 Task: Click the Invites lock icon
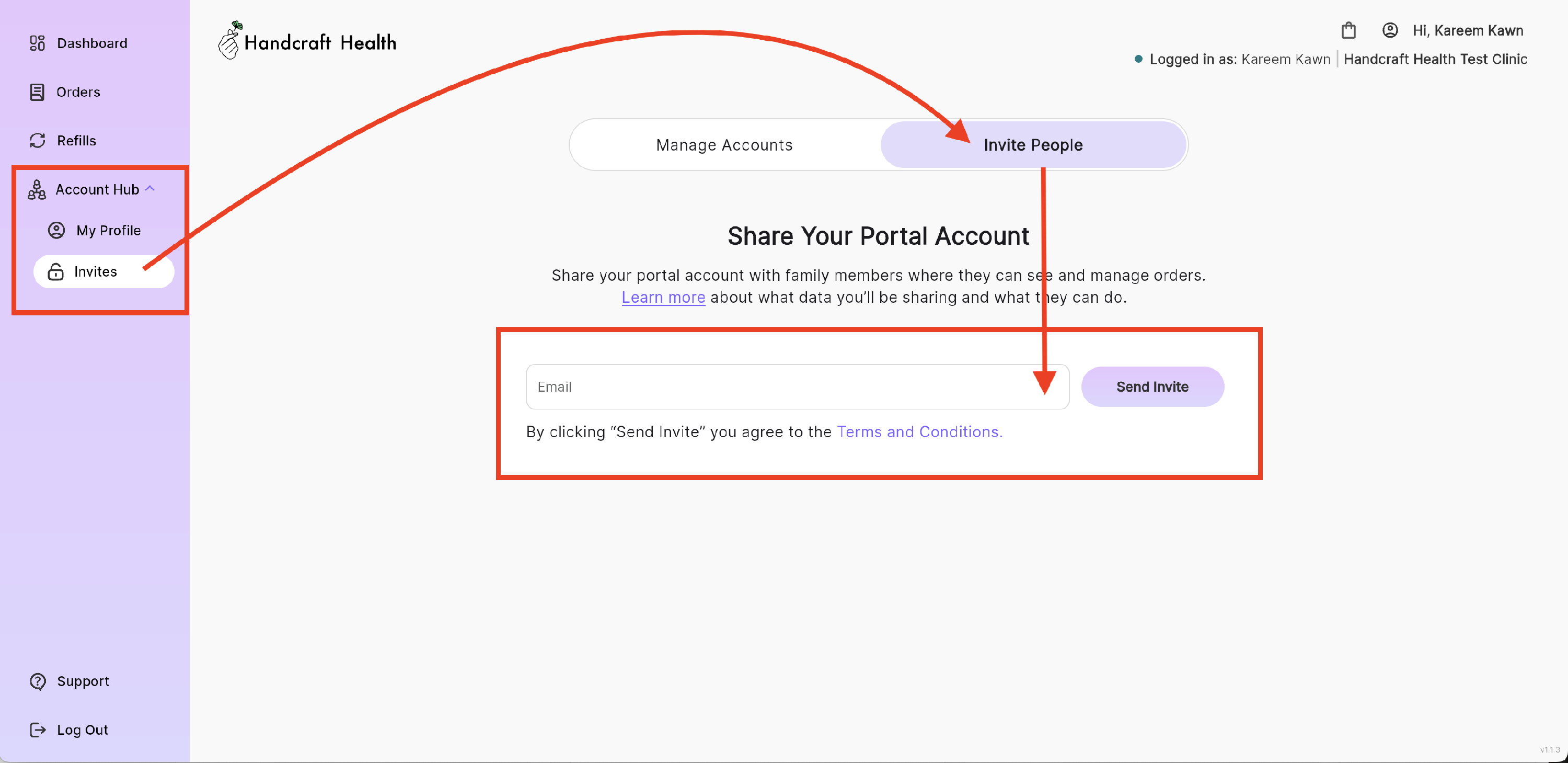coord(56,271)
